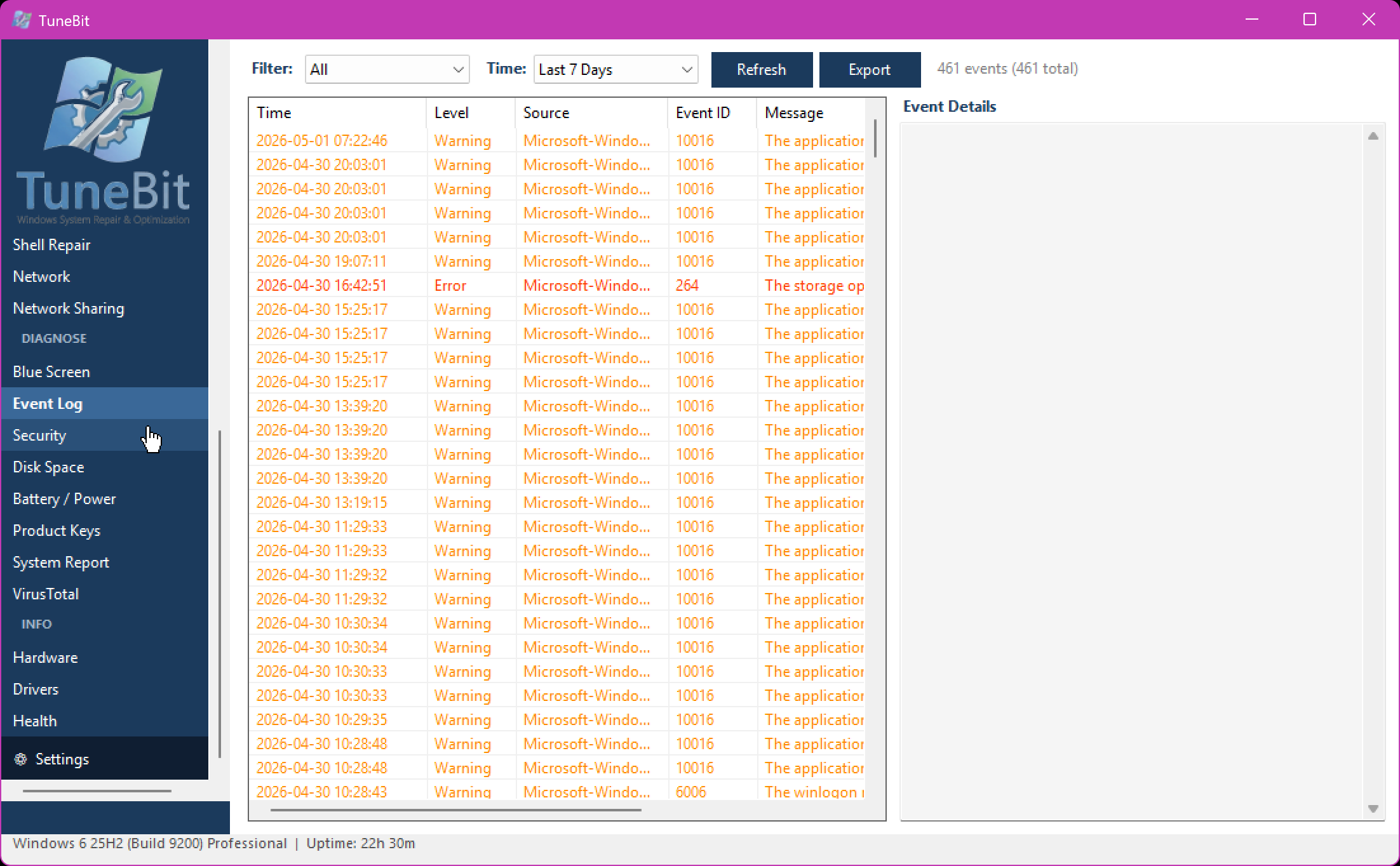
Task: Open Product Keys page
Action: (x=105, y=530)
